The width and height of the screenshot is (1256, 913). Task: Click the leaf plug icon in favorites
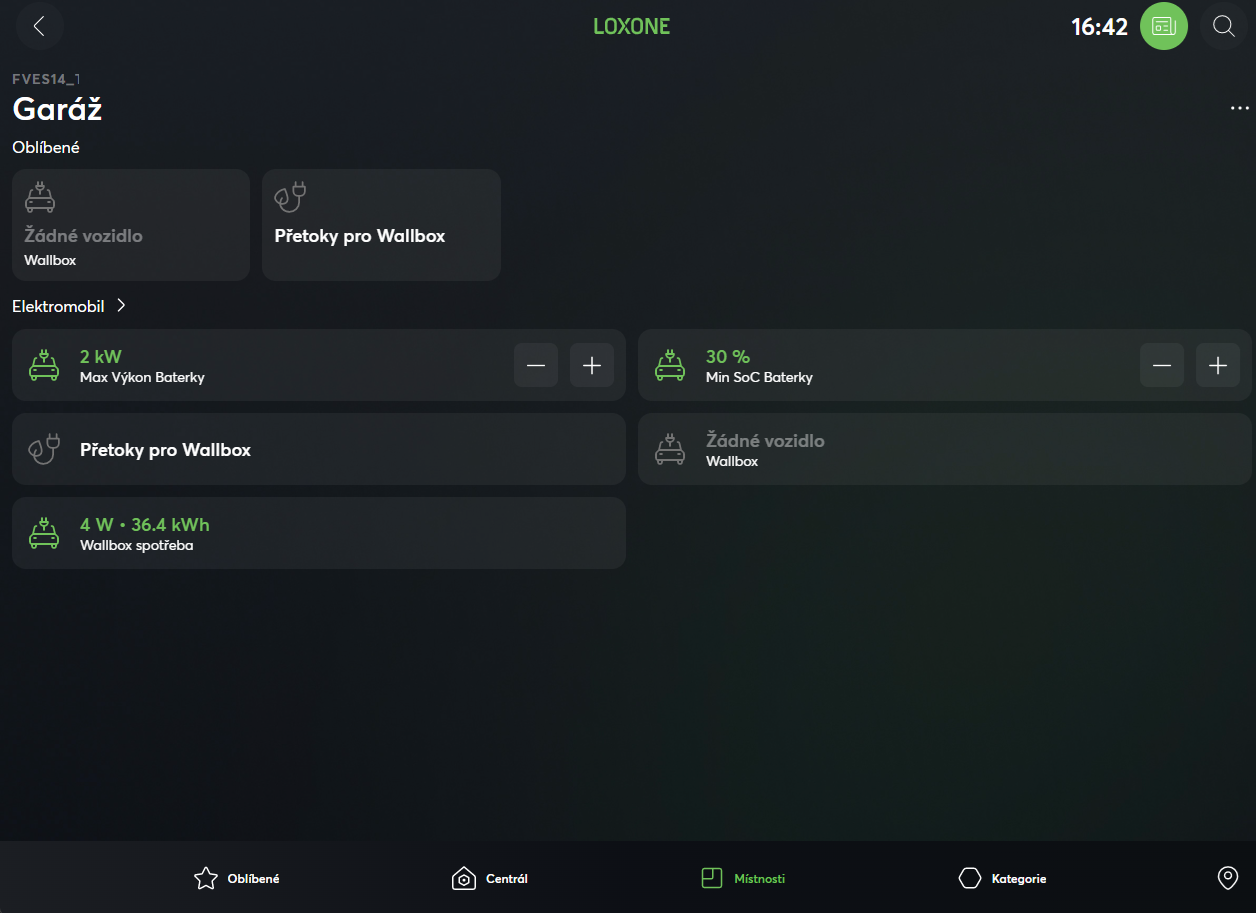[x=290, y=197]
